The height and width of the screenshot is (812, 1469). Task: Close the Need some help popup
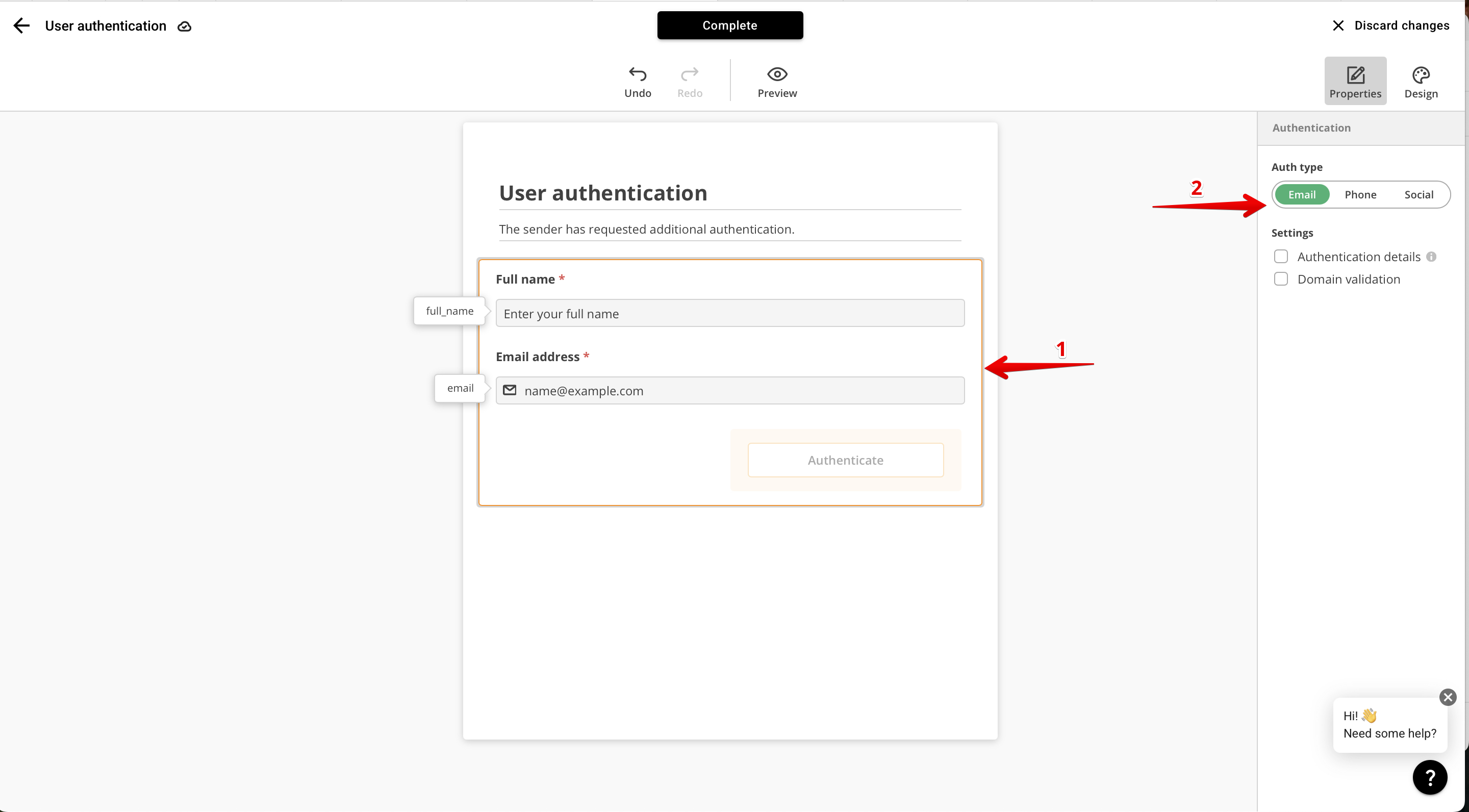(x=1448, y=697)
